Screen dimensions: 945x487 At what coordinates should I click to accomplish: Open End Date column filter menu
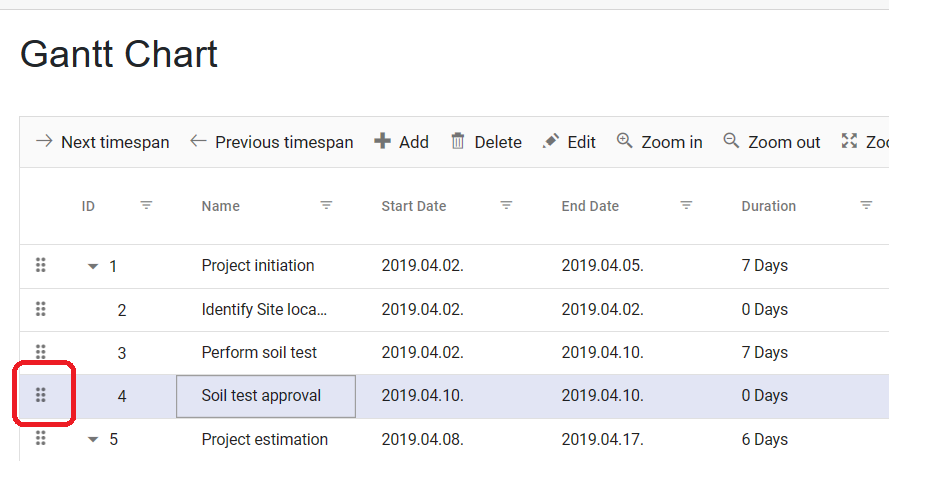tap(686, 205)
